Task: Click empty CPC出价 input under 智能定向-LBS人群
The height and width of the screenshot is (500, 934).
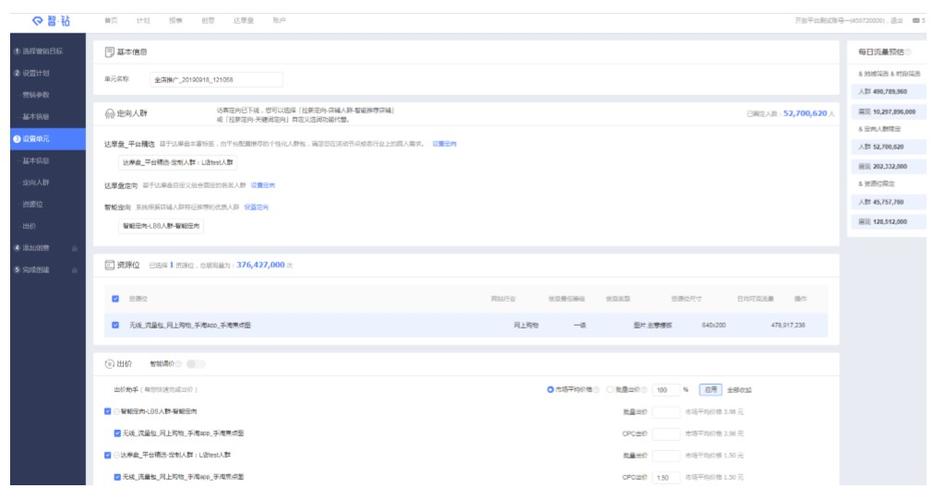Action: [666, 434]
